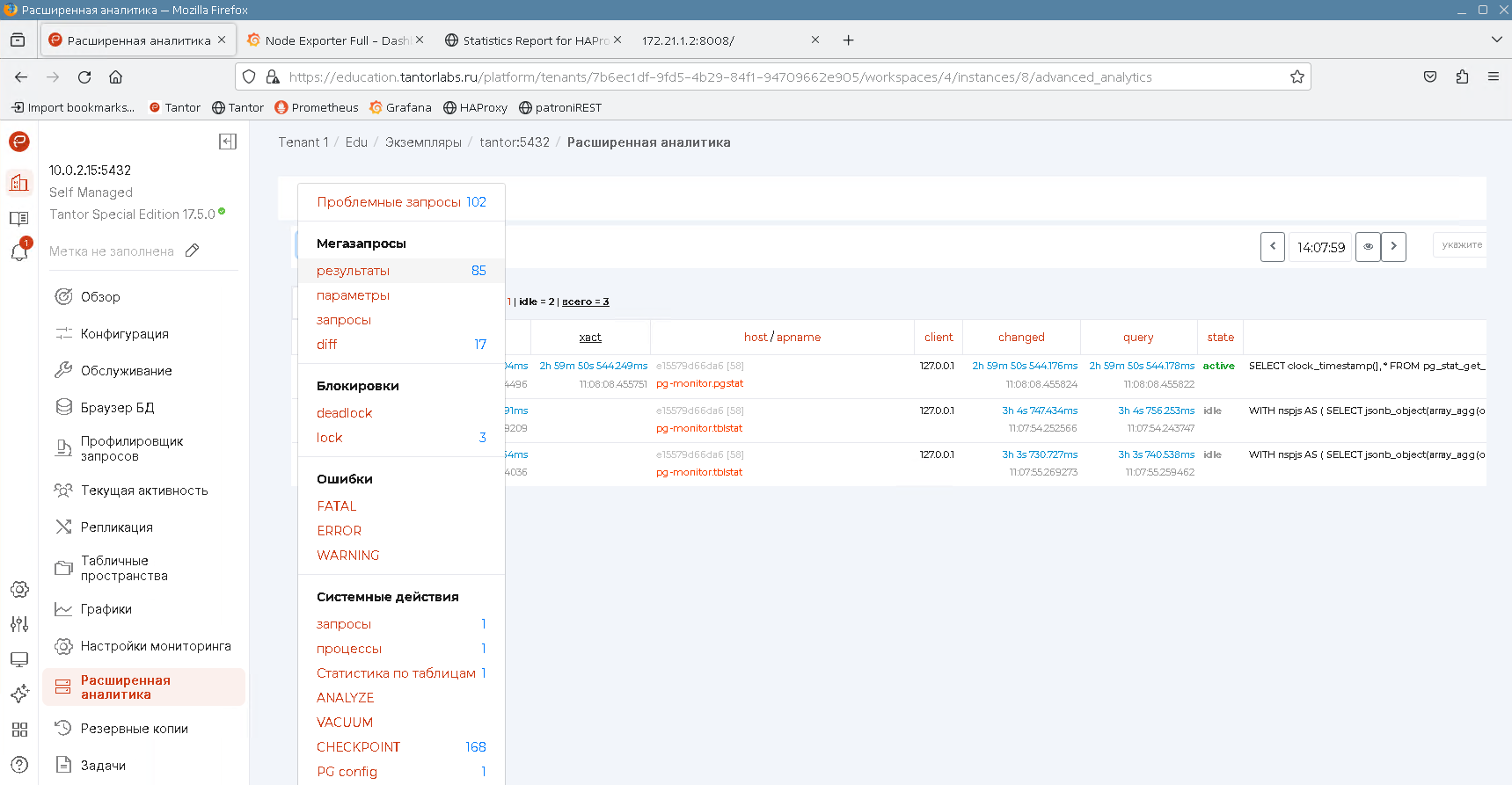Open Firefox extensions puzzle icon
This screenshot has height=785, width=1512.
(x=1462, y=77)
